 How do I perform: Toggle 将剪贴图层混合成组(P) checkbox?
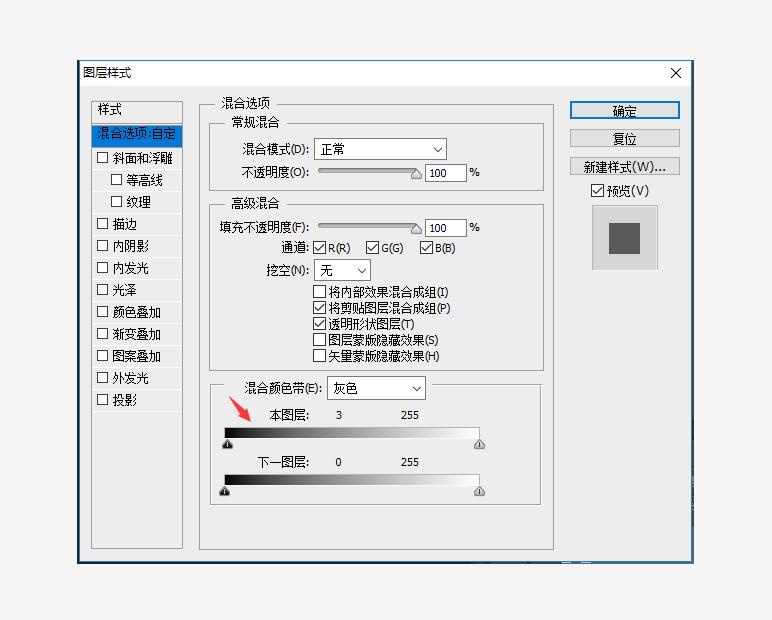[320, 308]
